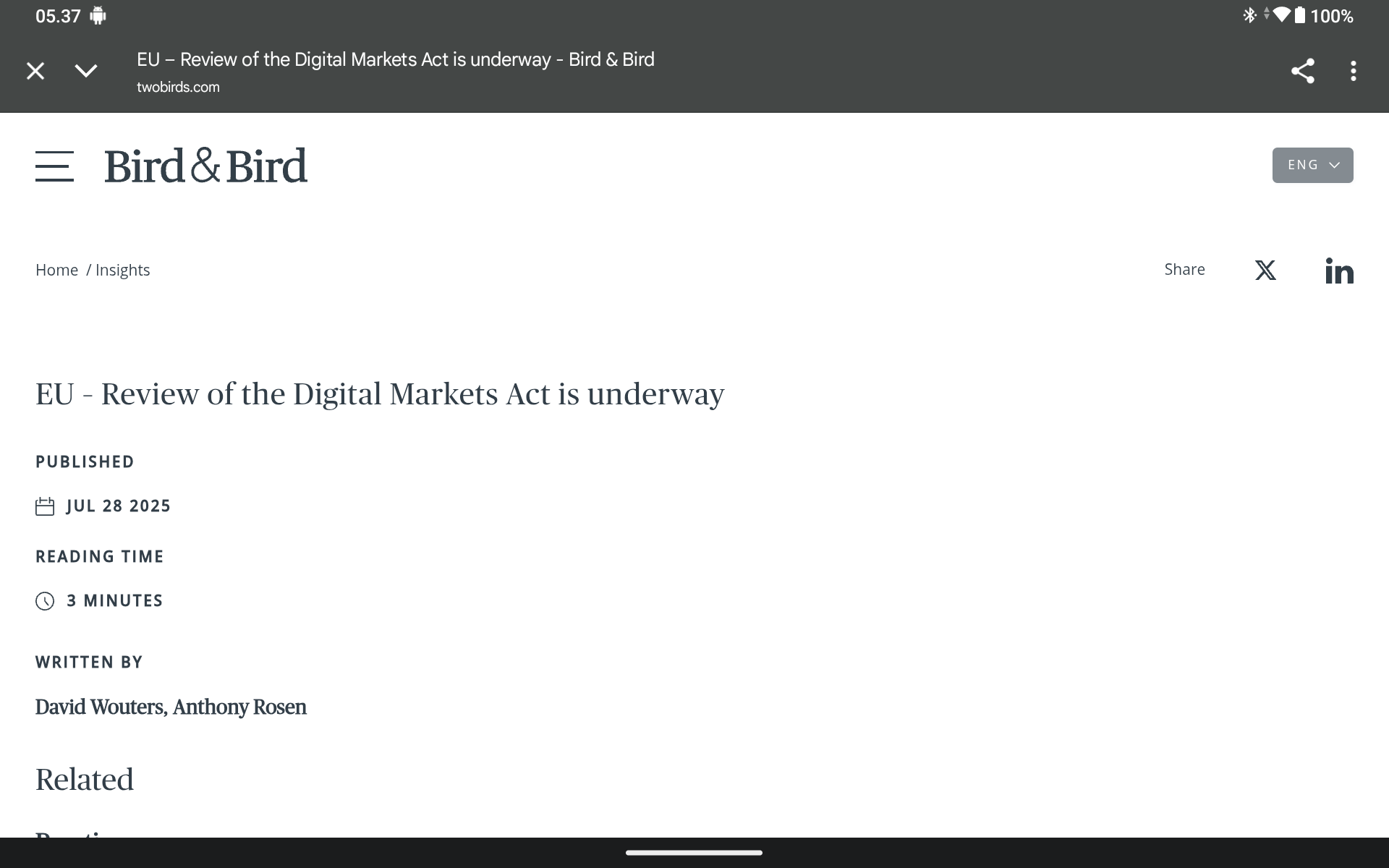Share the article on LinkedIn

(1339, 271)
